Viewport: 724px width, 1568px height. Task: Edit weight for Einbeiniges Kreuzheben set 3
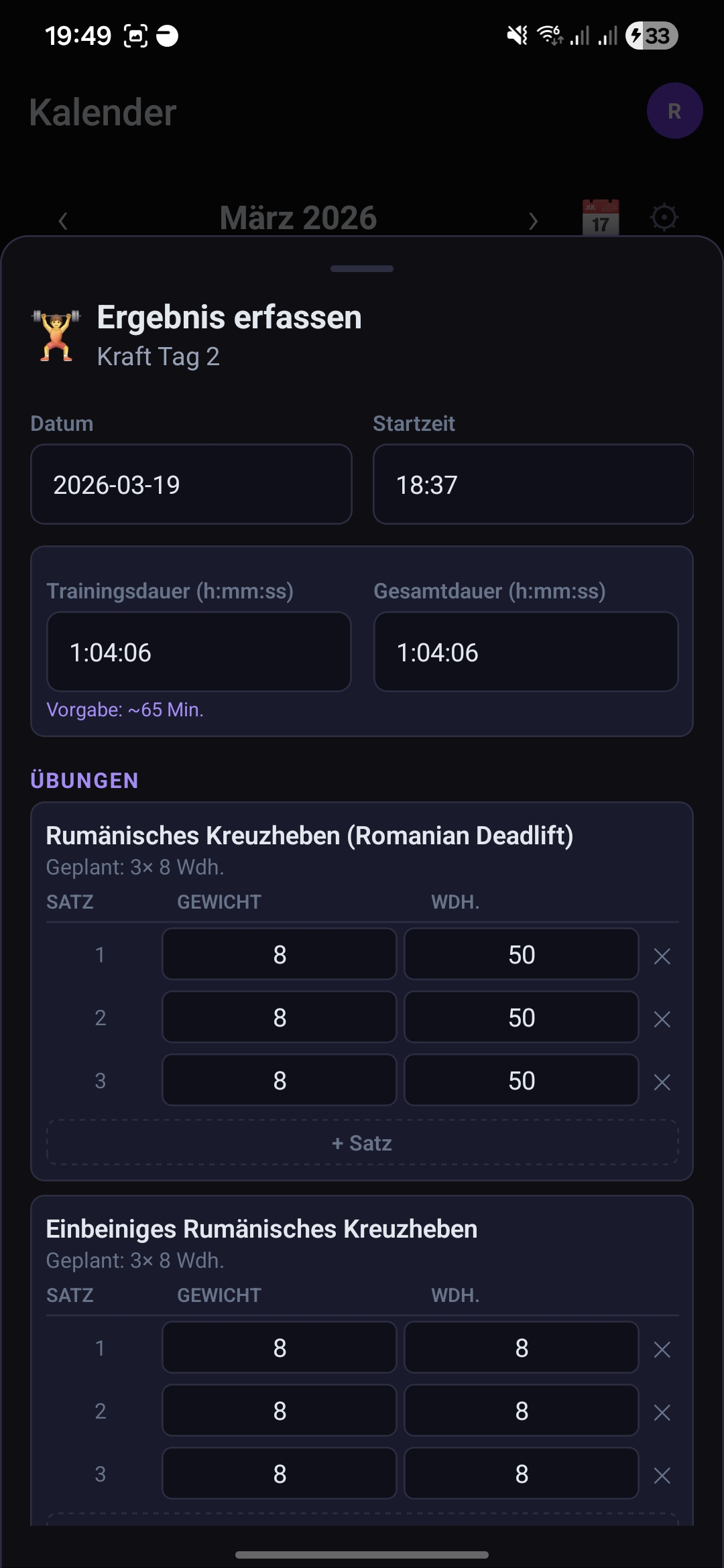280,1474
